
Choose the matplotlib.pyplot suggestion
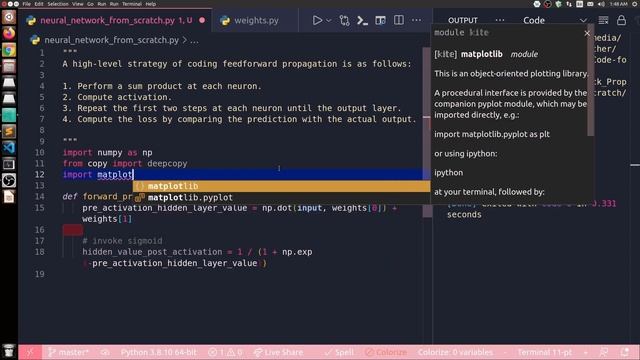point(281,198)
